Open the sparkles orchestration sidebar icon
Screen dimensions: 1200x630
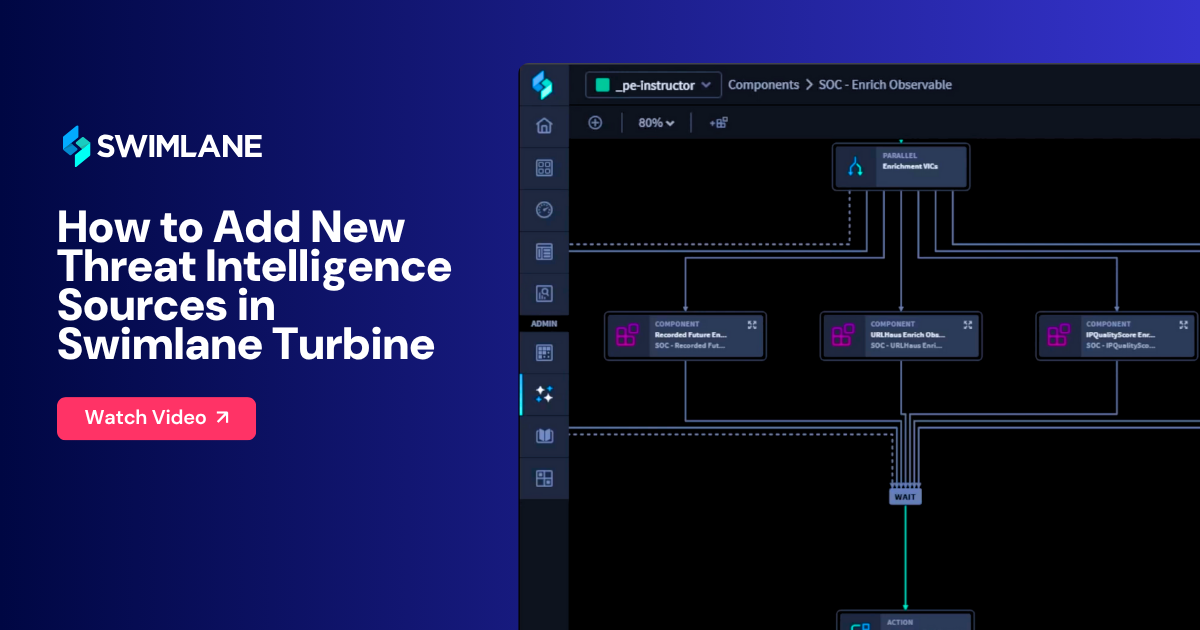coord(544,394)
